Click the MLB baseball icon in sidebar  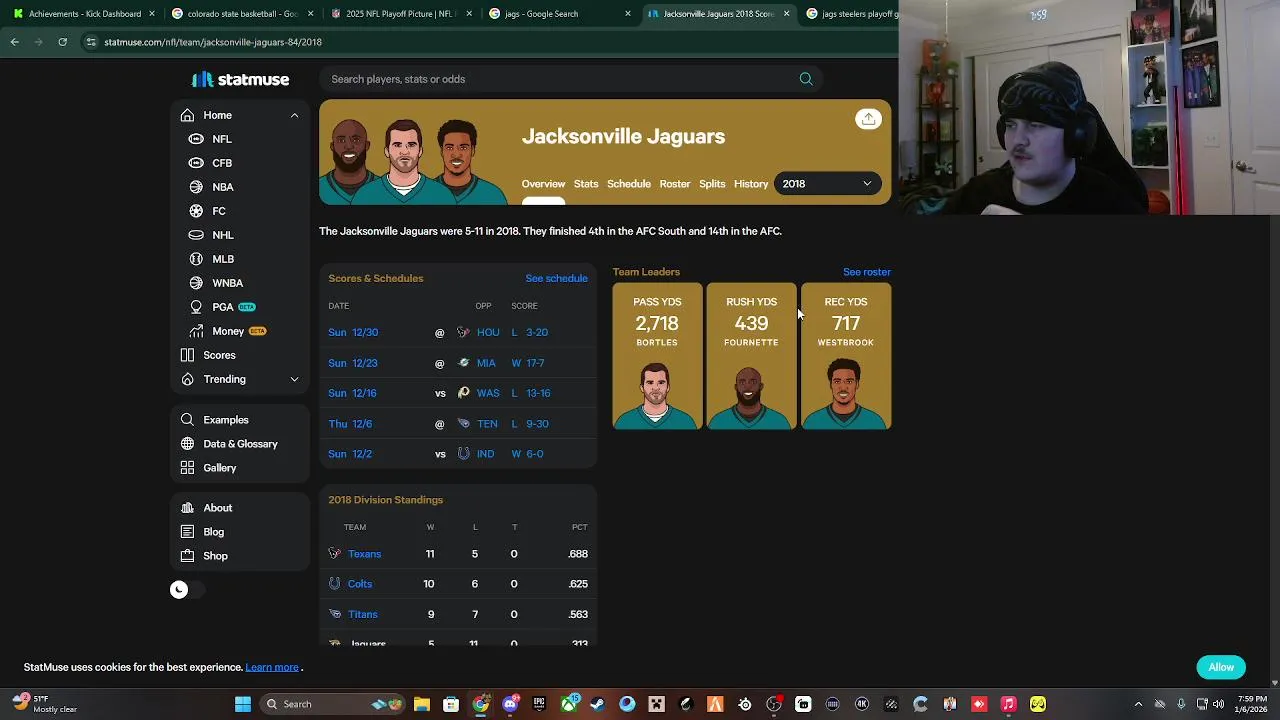pyautogui.click(x=196, y=259)
